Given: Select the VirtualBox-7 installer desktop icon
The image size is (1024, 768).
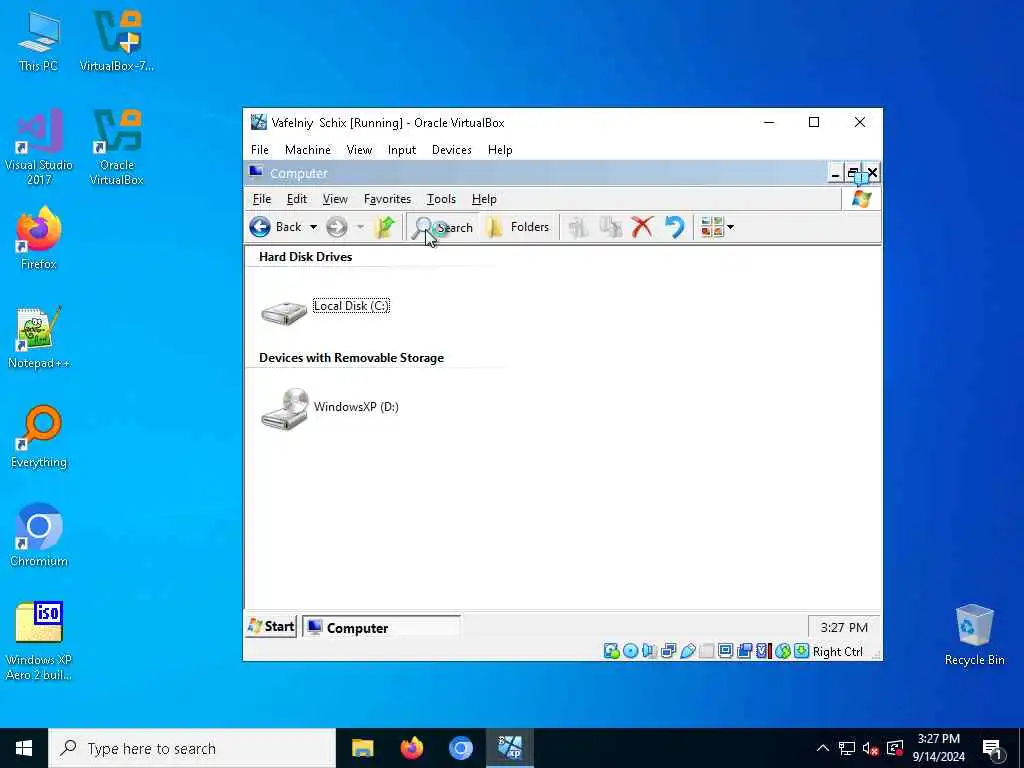Looking at the screenshot, I should coord(117,40).
